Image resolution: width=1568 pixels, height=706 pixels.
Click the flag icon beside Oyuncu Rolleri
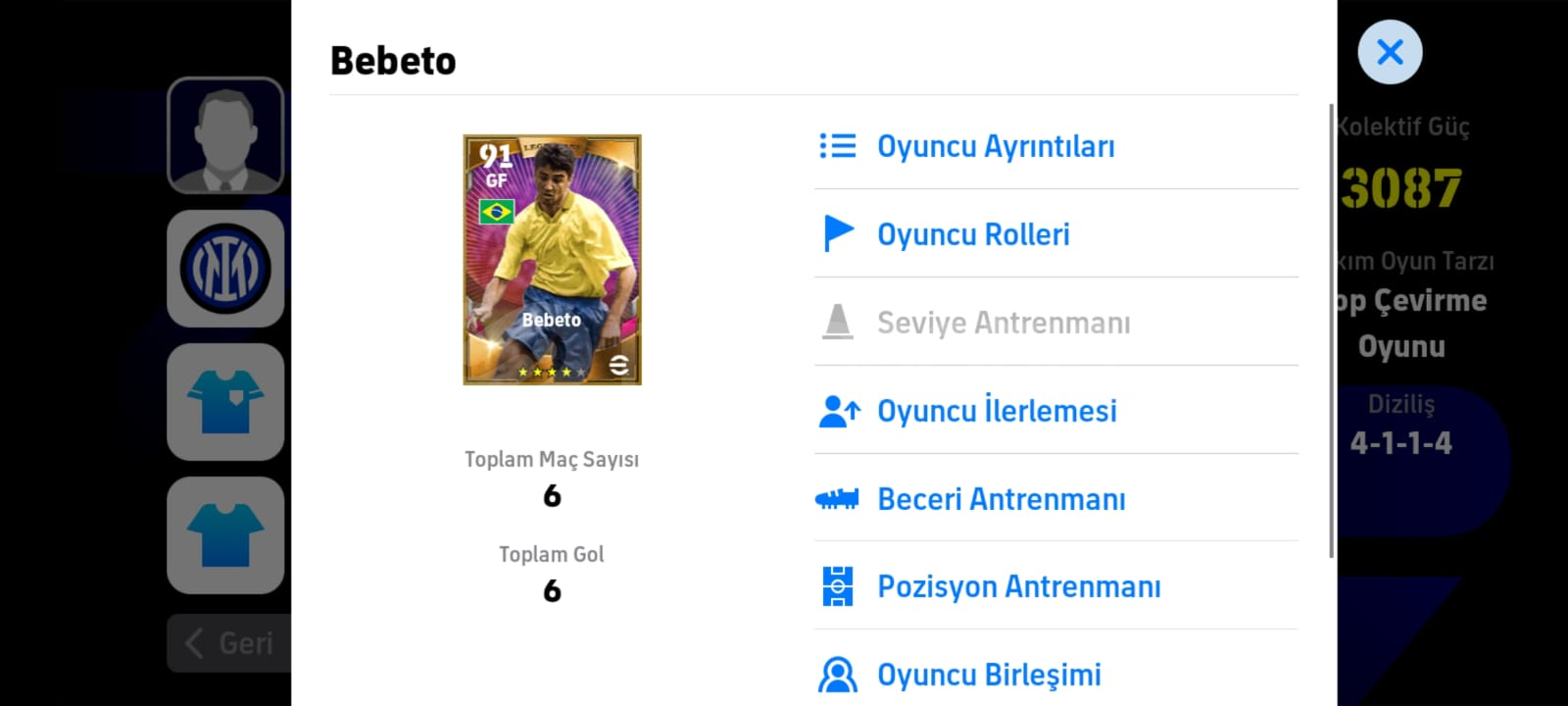(838, 233)
